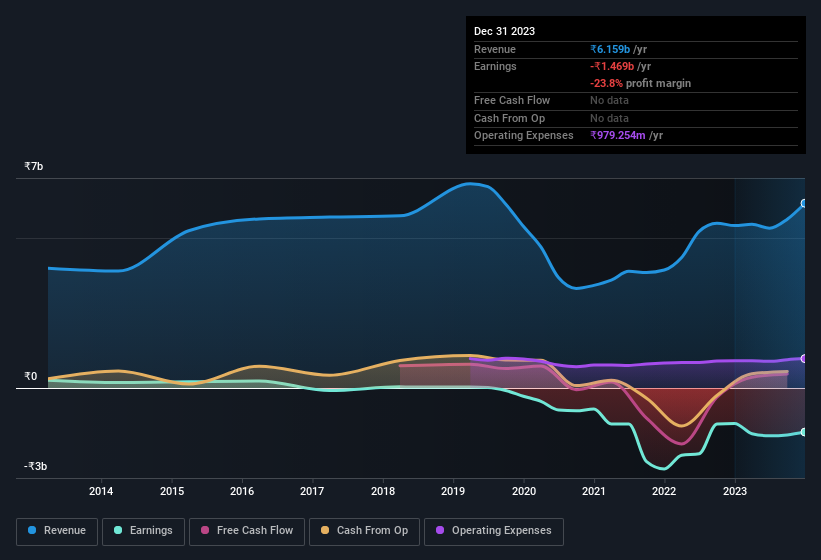Screen dimensions: 821x560
Task: Click the ₹979.254m operating expenses value
Action: (618, 135)
